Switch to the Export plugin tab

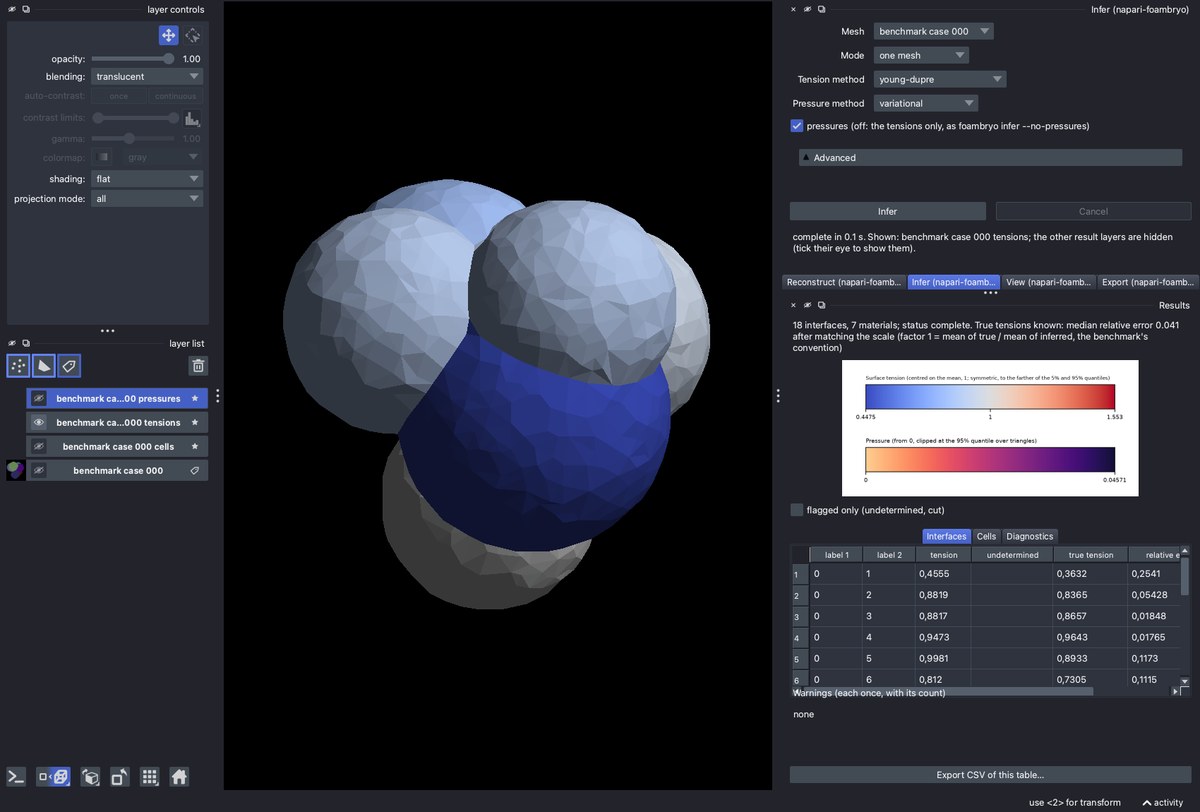1148,282
